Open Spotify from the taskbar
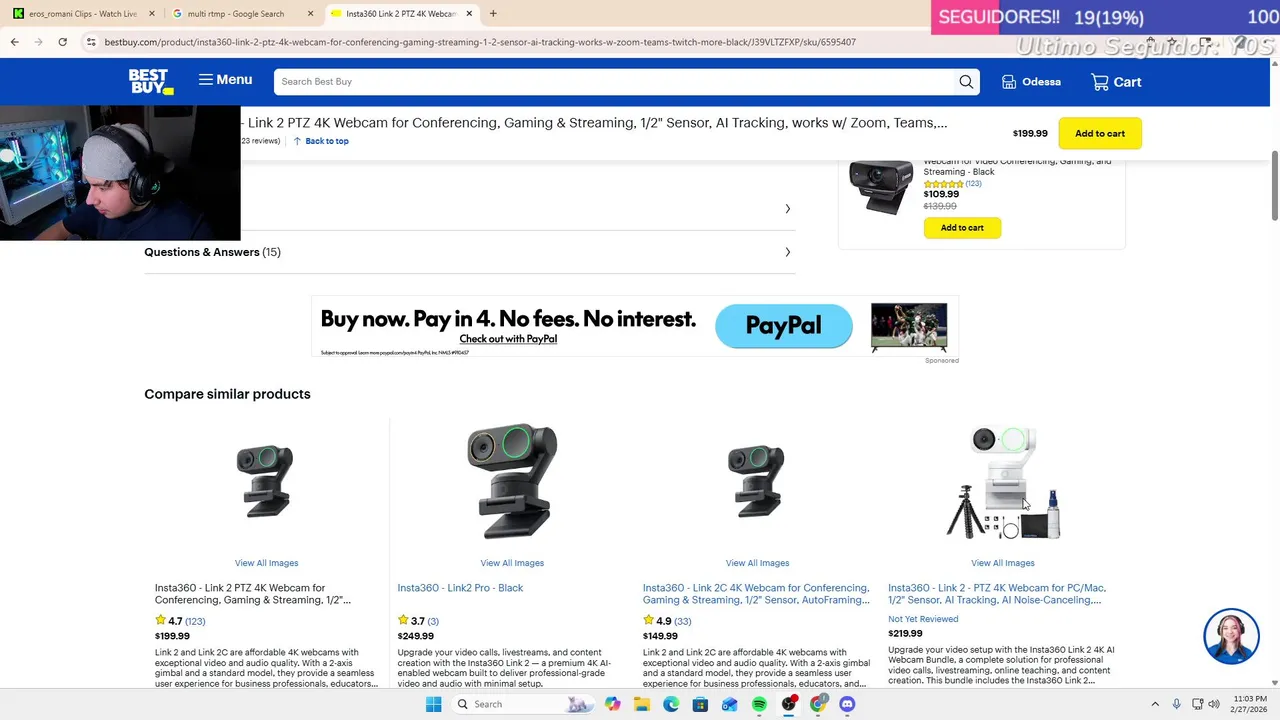Viewport: 1280px width, 720px height. click(759, 704)
